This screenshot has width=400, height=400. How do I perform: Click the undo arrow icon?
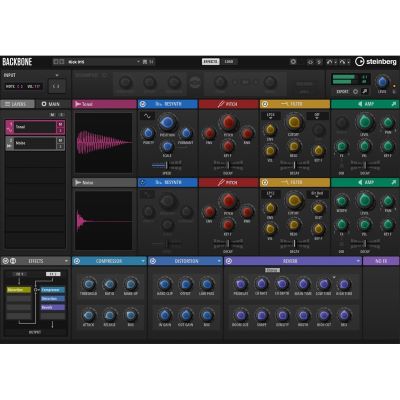(x=329, y=62)
